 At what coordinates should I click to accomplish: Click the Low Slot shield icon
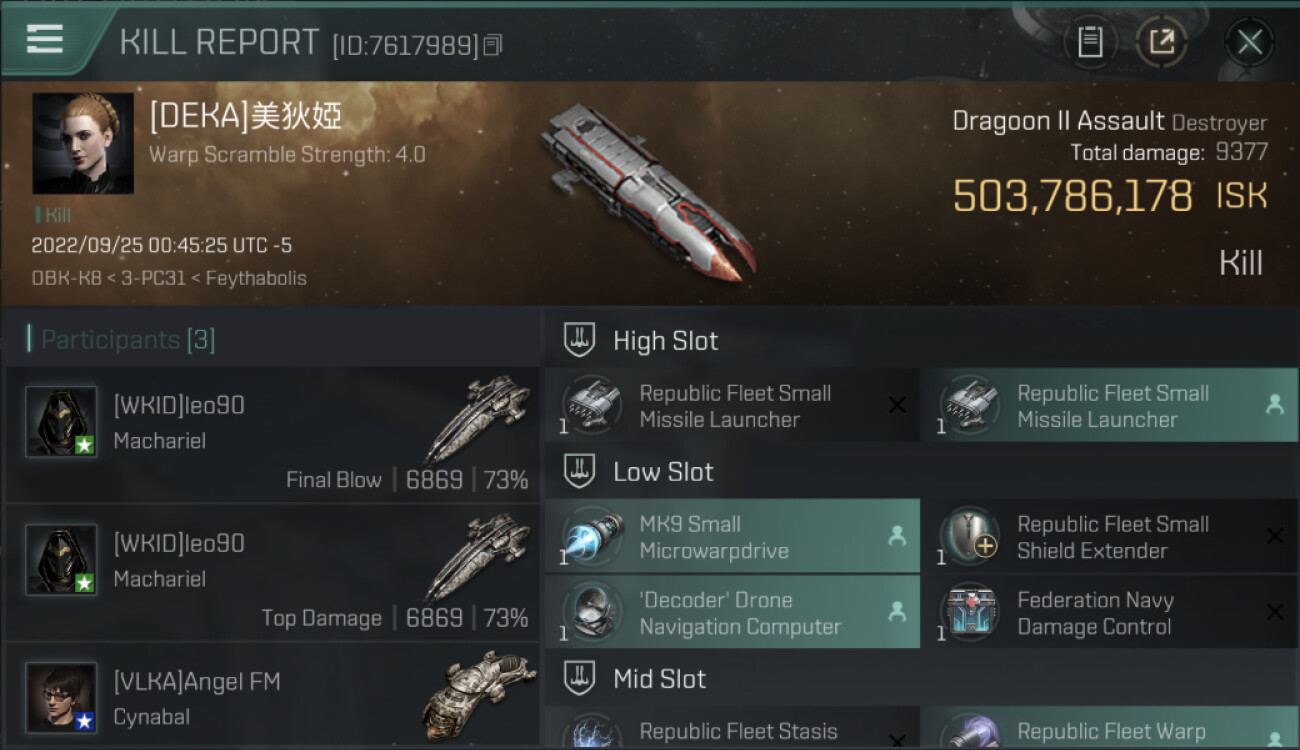click(579, 471)
